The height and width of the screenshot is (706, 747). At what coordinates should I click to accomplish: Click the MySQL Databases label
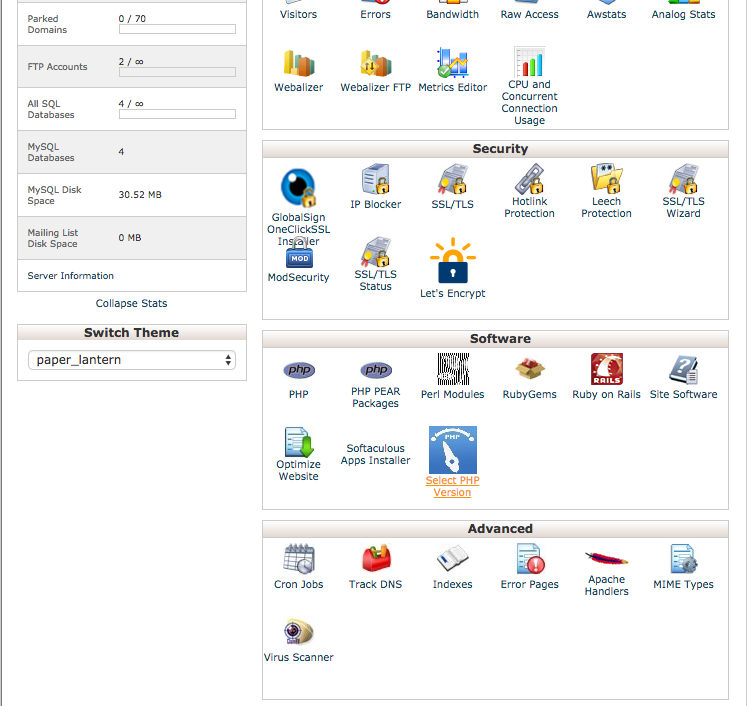(51, 152)
